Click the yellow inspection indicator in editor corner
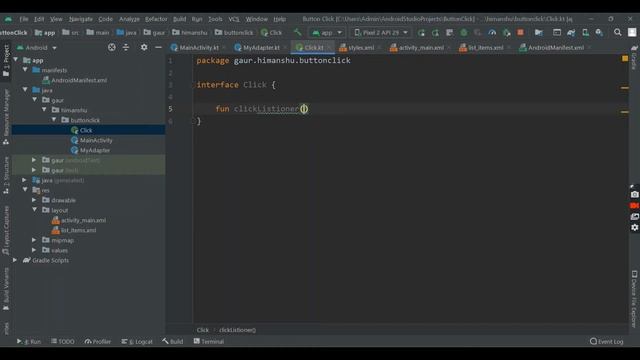 click(x=625, y=59)
